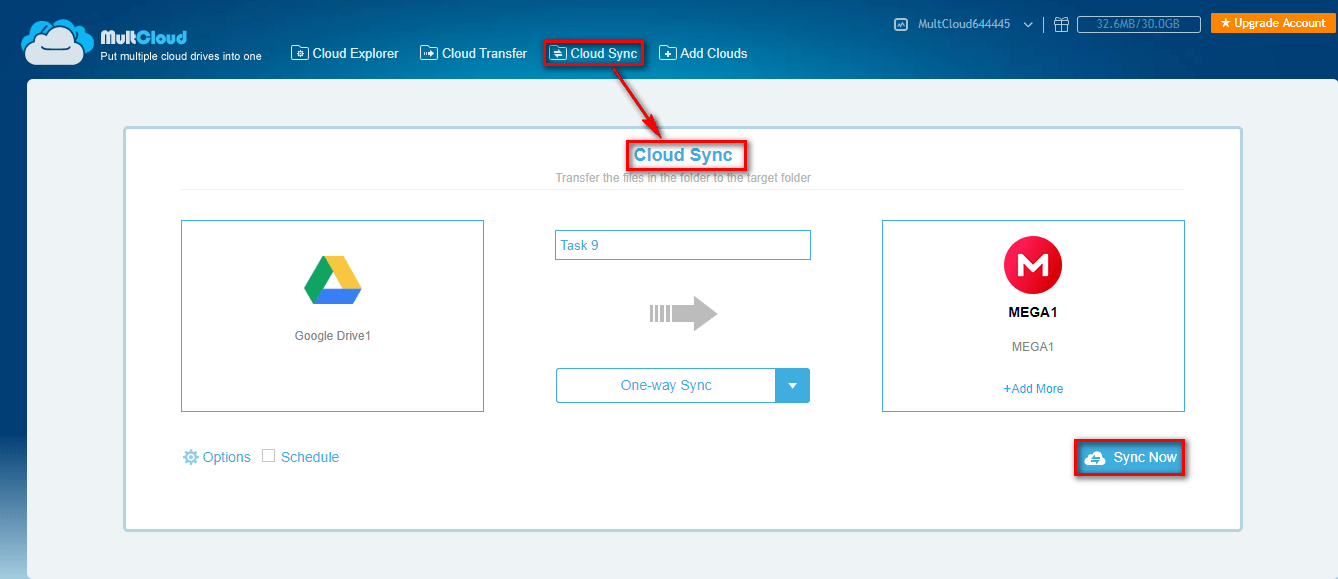
Task: Switch to the Cloud Sync page
Action: pos(593,53)
